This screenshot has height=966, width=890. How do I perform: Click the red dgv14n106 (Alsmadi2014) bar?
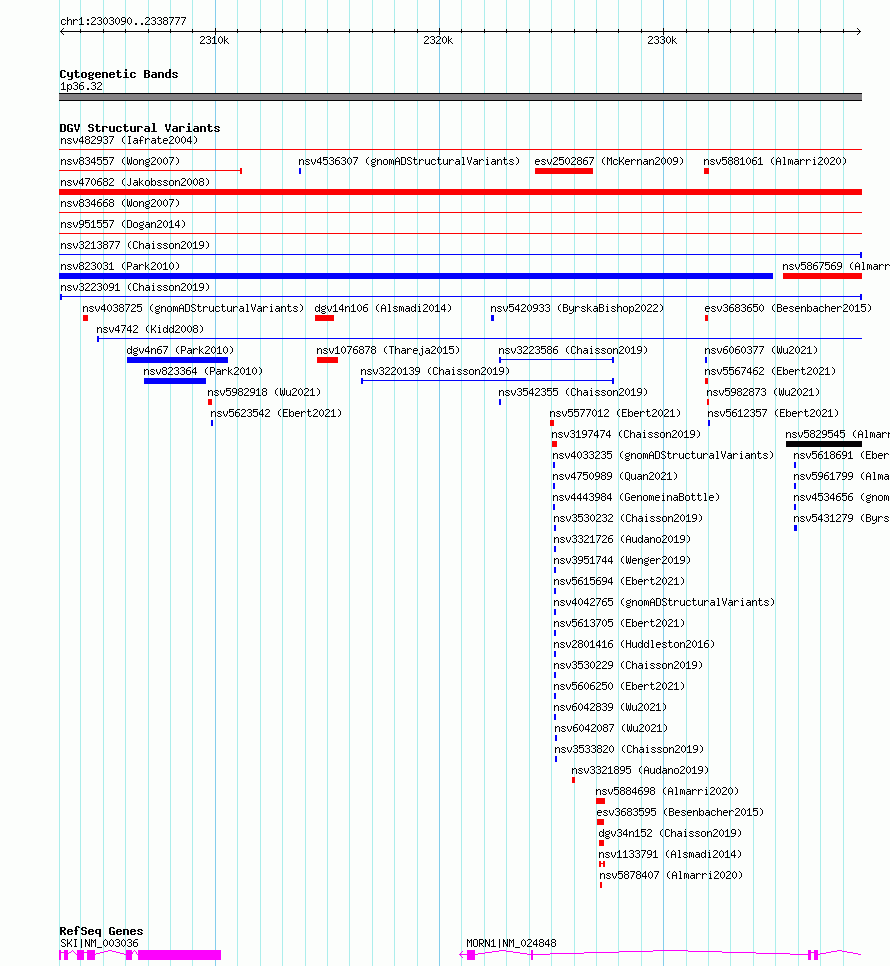click(324, 318)
